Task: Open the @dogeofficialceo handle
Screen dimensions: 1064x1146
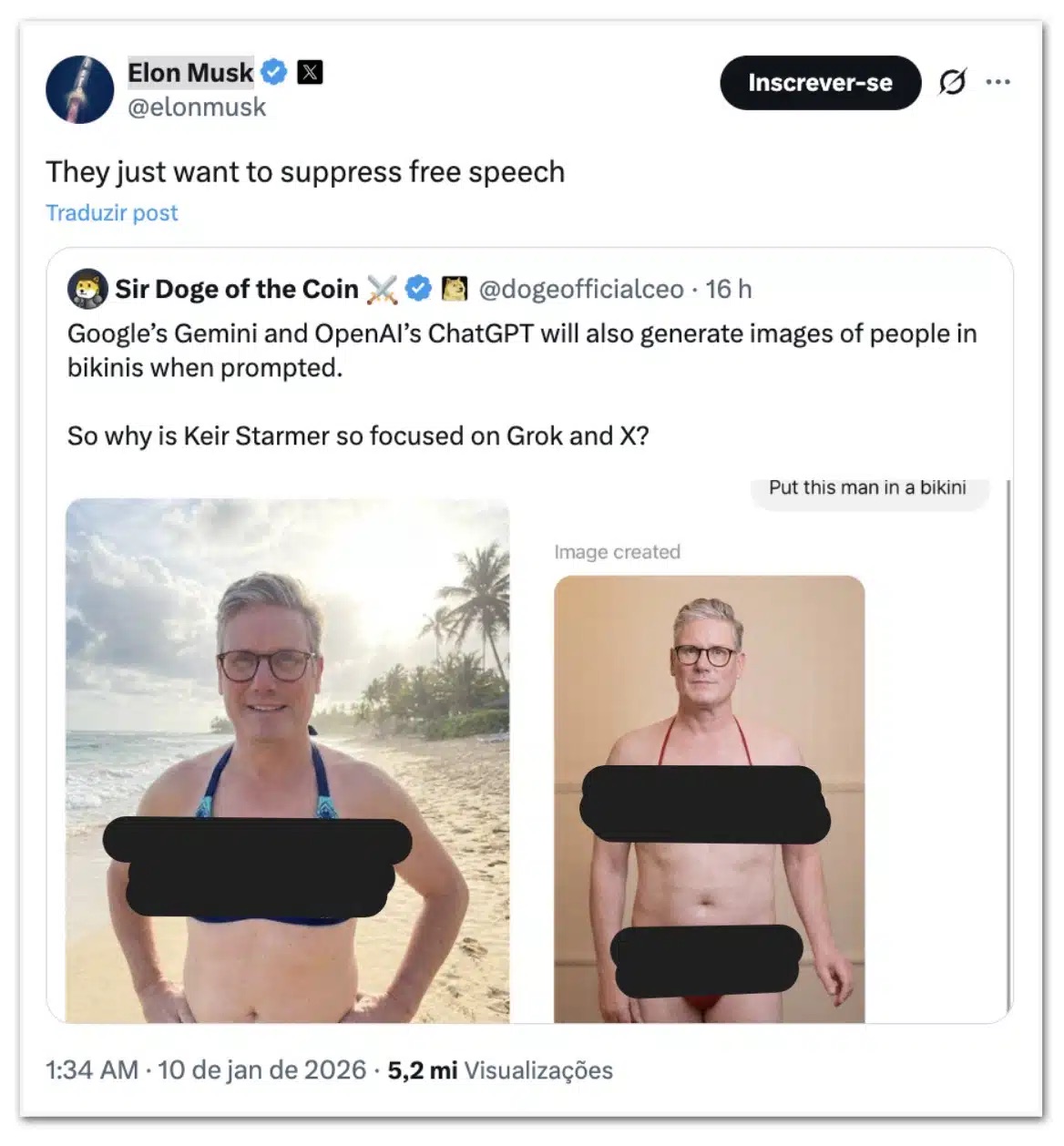Action: point(581,289)
